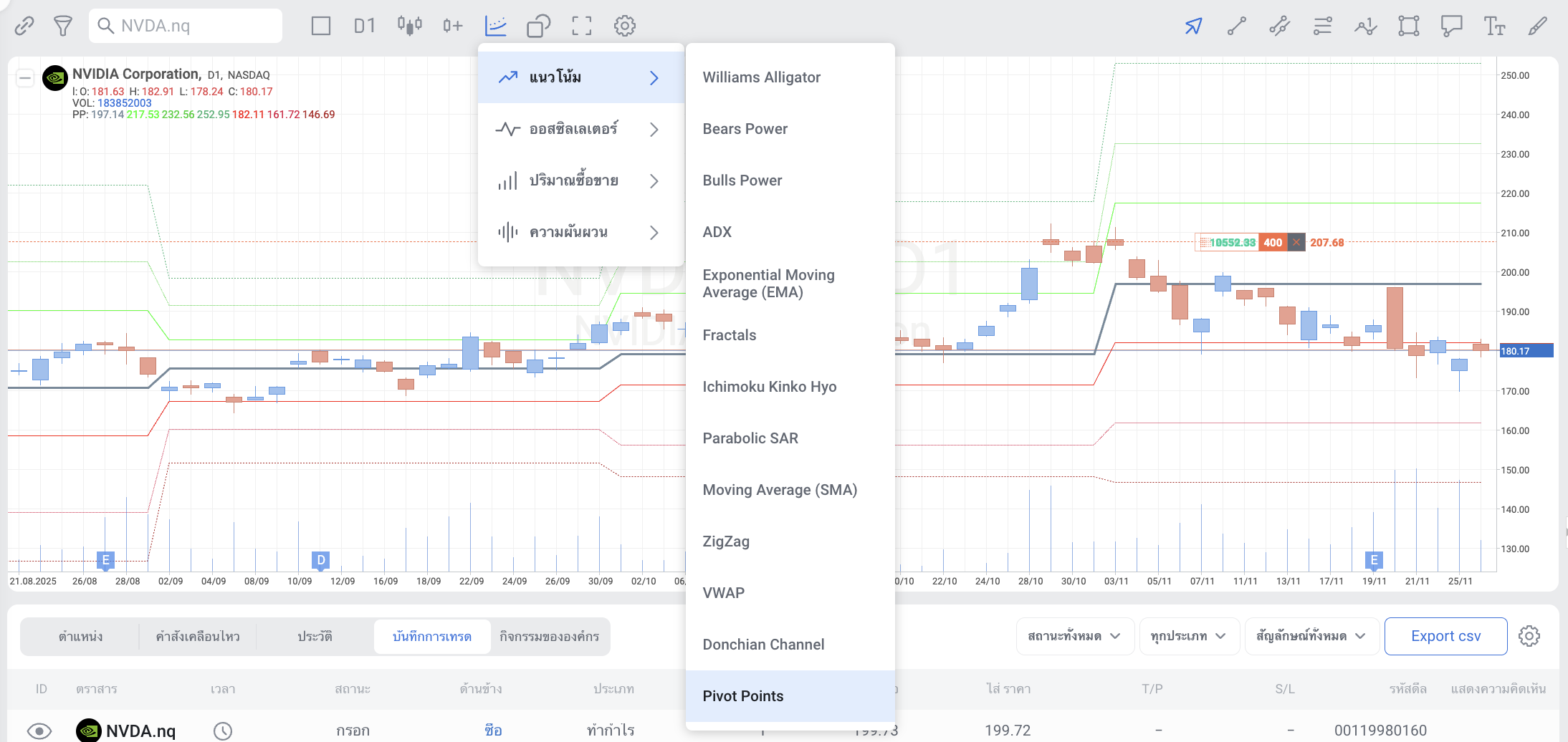Add Exponential Moving Average (EMA) indicator
Image resolution: width=1568 pixels, height=742 pixels.
click(790, 284)
